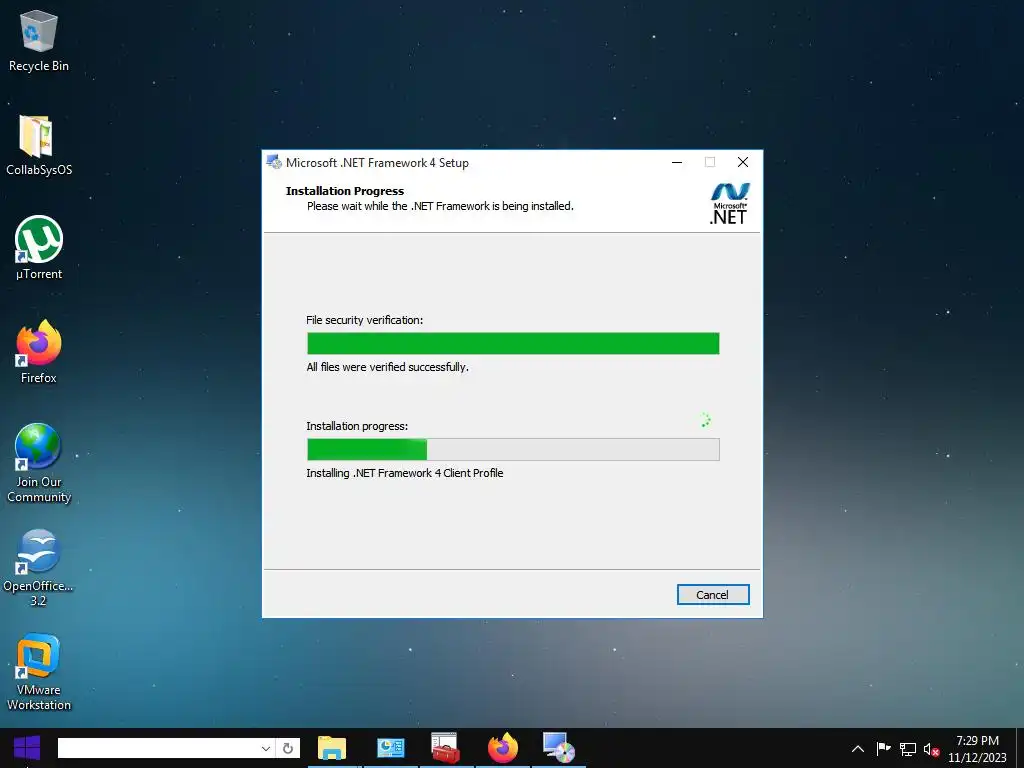The height and width of the screenshot is (768, 1024).
Task: Switch to Firefox in the taskbar
Action: pos(503,748)
